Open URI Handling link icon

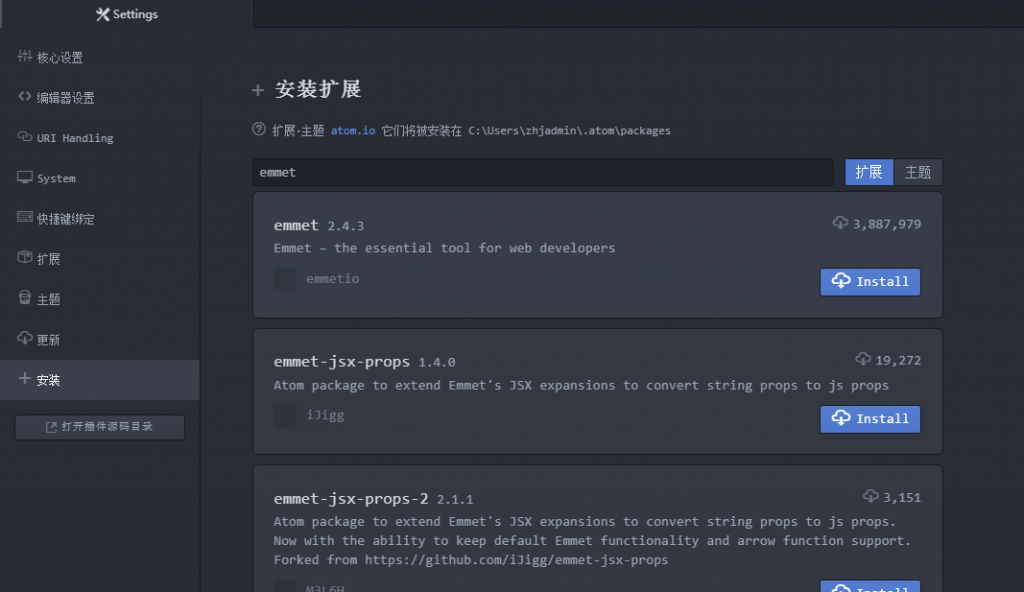coord(25,137)
